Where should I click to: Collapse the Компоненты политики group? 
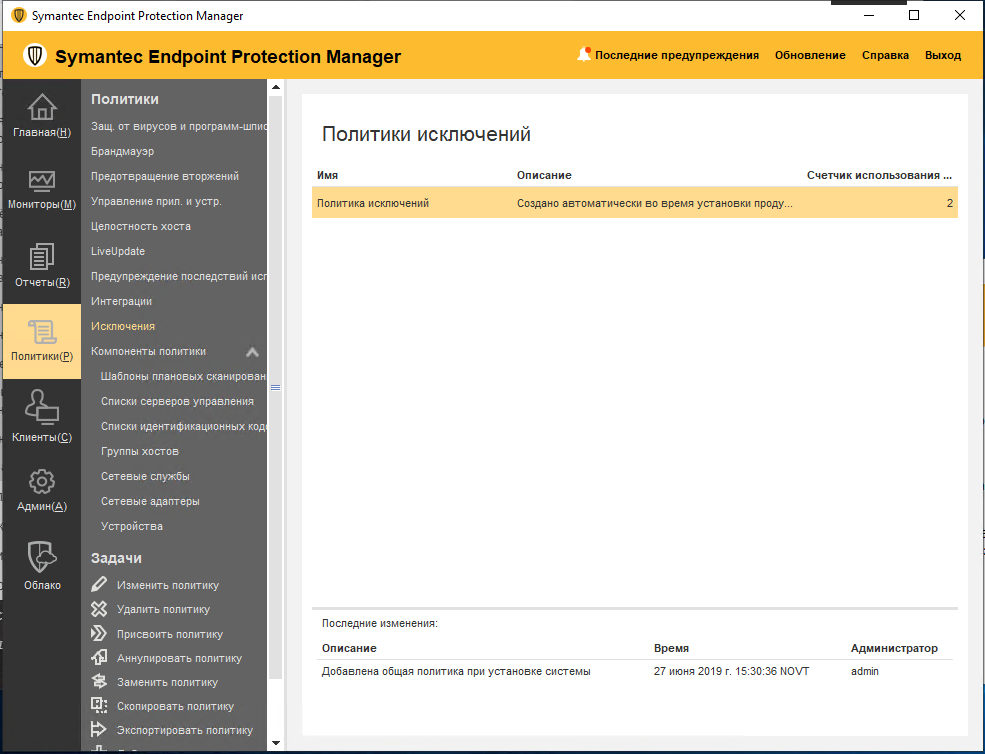[253, 351]
